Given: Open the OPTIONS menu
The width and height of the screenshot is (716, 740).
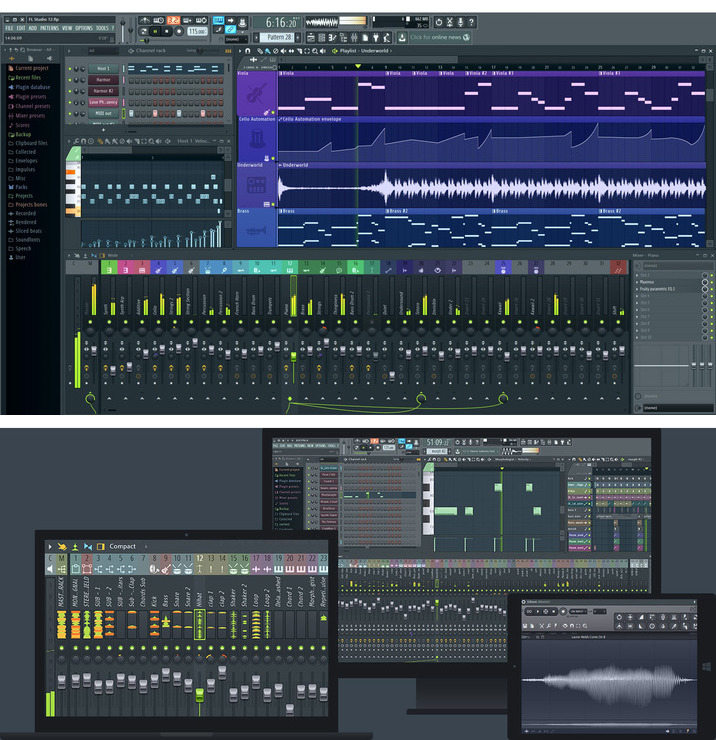Looking at the screenshot, I should click(82, 28).
